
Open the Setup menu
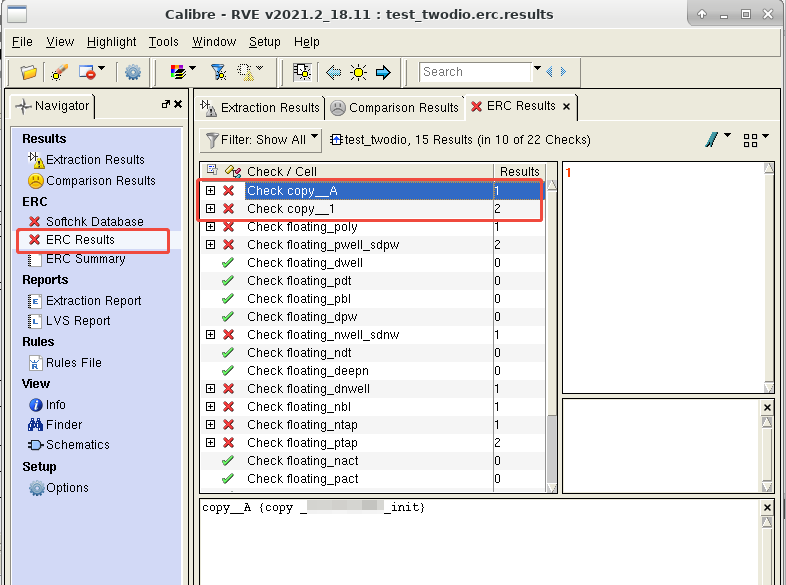(264, 42)
